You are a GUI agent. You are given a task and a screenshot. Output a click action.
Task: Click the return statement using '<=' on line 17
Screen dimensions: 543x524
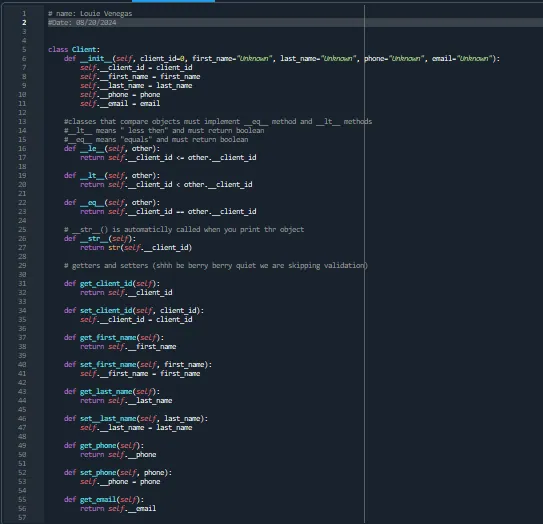[x=168, y=158]
